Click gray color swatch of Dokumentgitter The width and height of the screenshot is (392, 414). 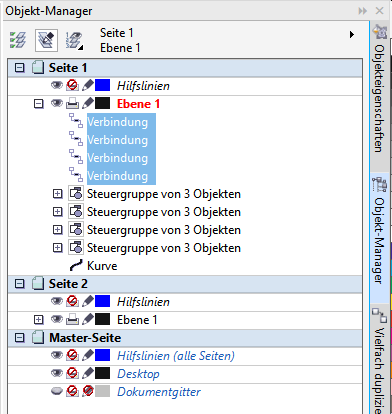tap(102, 392)
